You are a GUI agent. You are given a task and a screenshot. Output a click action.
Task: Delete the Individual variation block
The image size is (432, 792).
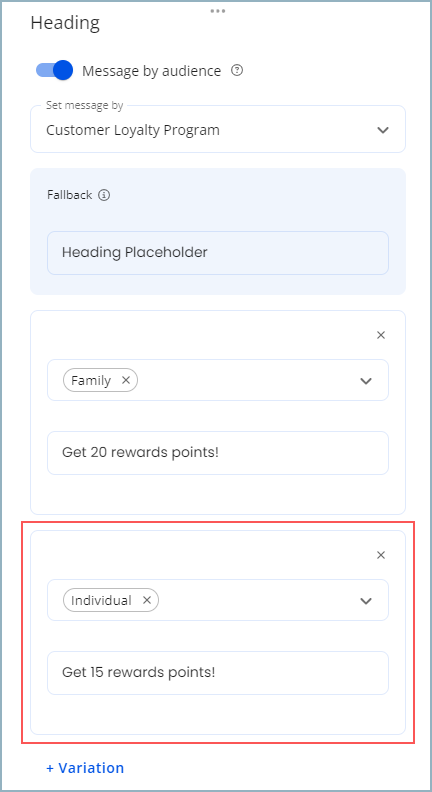(x=381, y=555)
